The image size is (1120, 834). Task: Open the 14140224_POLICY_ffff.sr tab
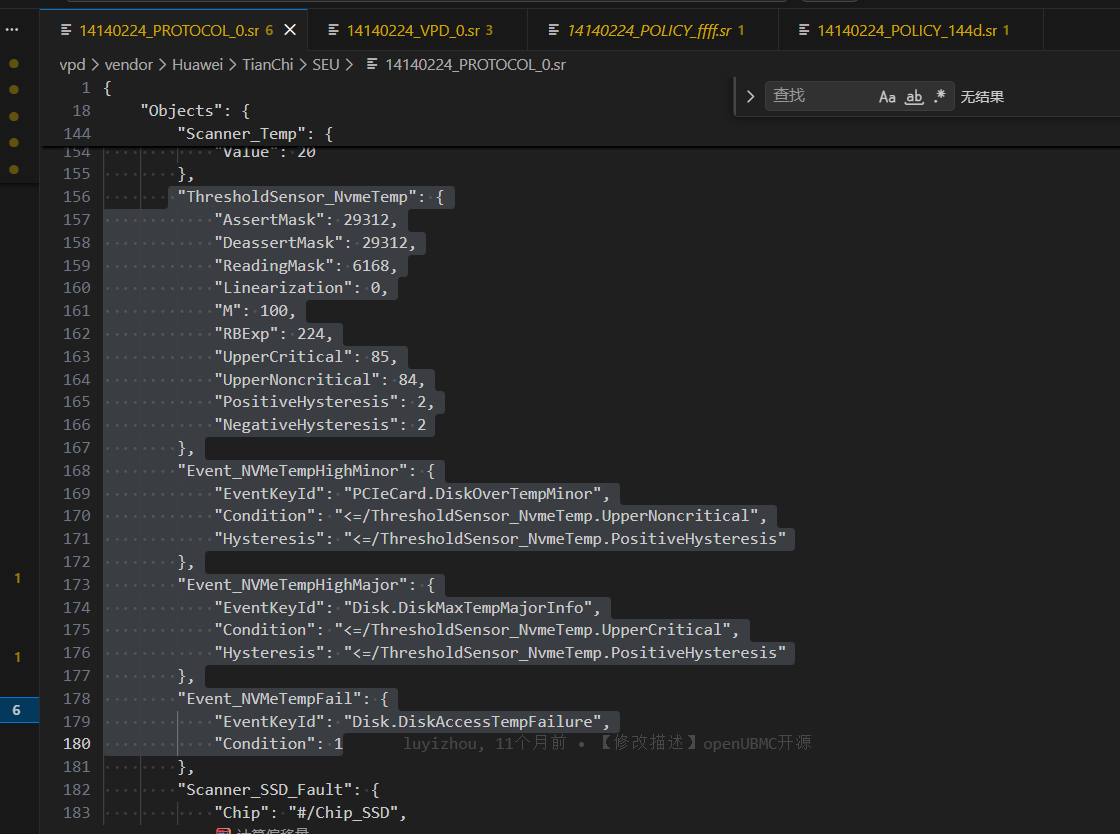tap(651, 31)
